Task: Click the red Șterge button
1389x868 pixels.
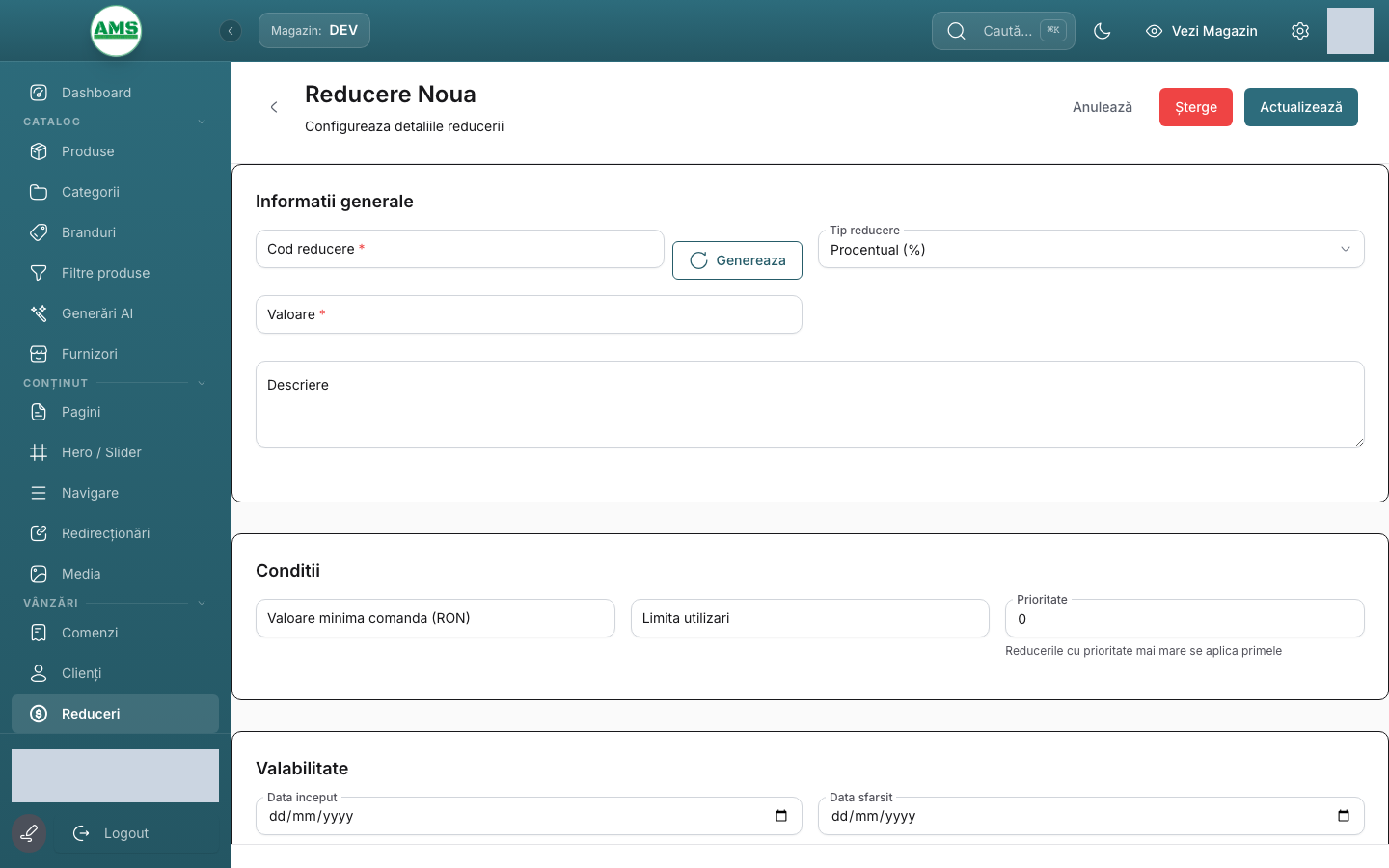Action: (1196, 107)
